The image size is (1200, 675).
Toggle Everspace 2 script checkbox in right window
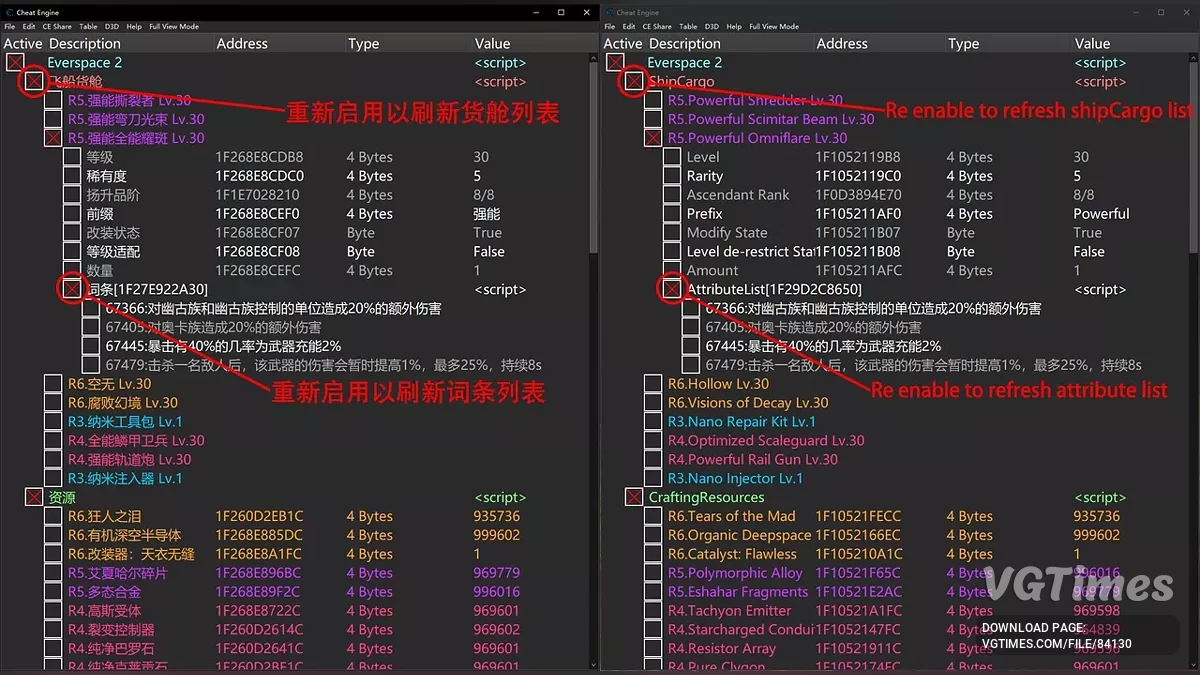615,63
